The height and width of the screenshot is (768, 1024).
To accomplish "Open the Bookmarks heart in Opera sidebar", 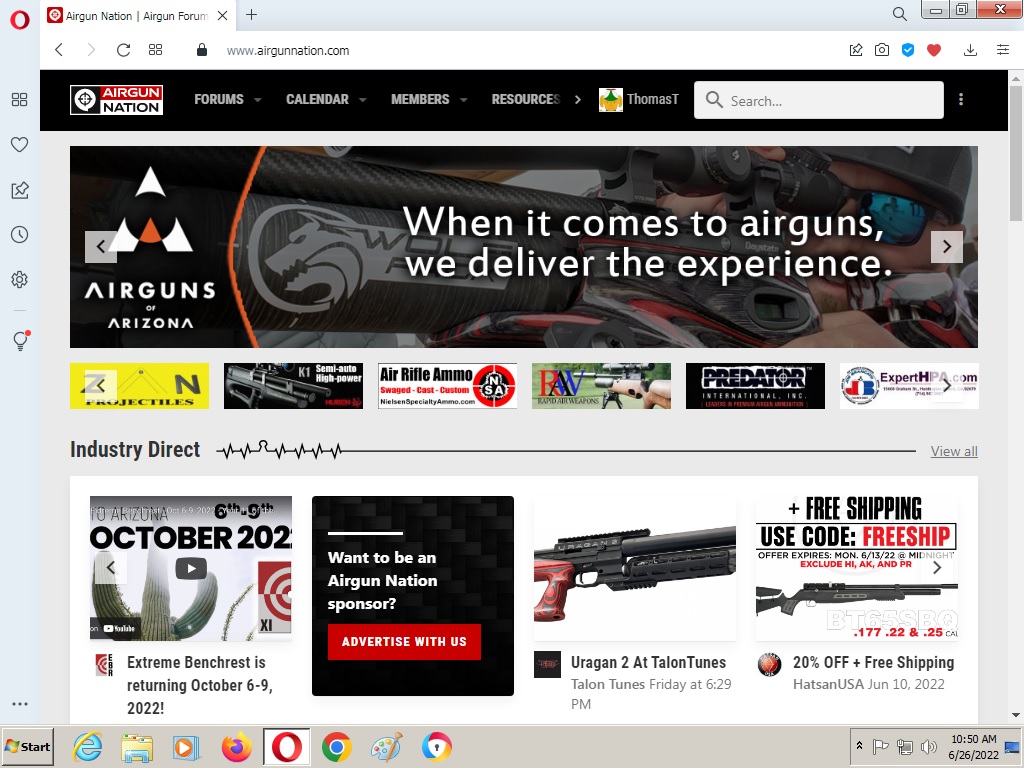I will 20,144.
